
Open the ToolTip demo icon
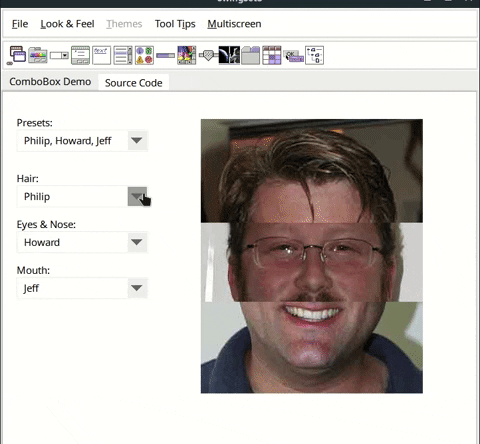(x=293, y=55)
